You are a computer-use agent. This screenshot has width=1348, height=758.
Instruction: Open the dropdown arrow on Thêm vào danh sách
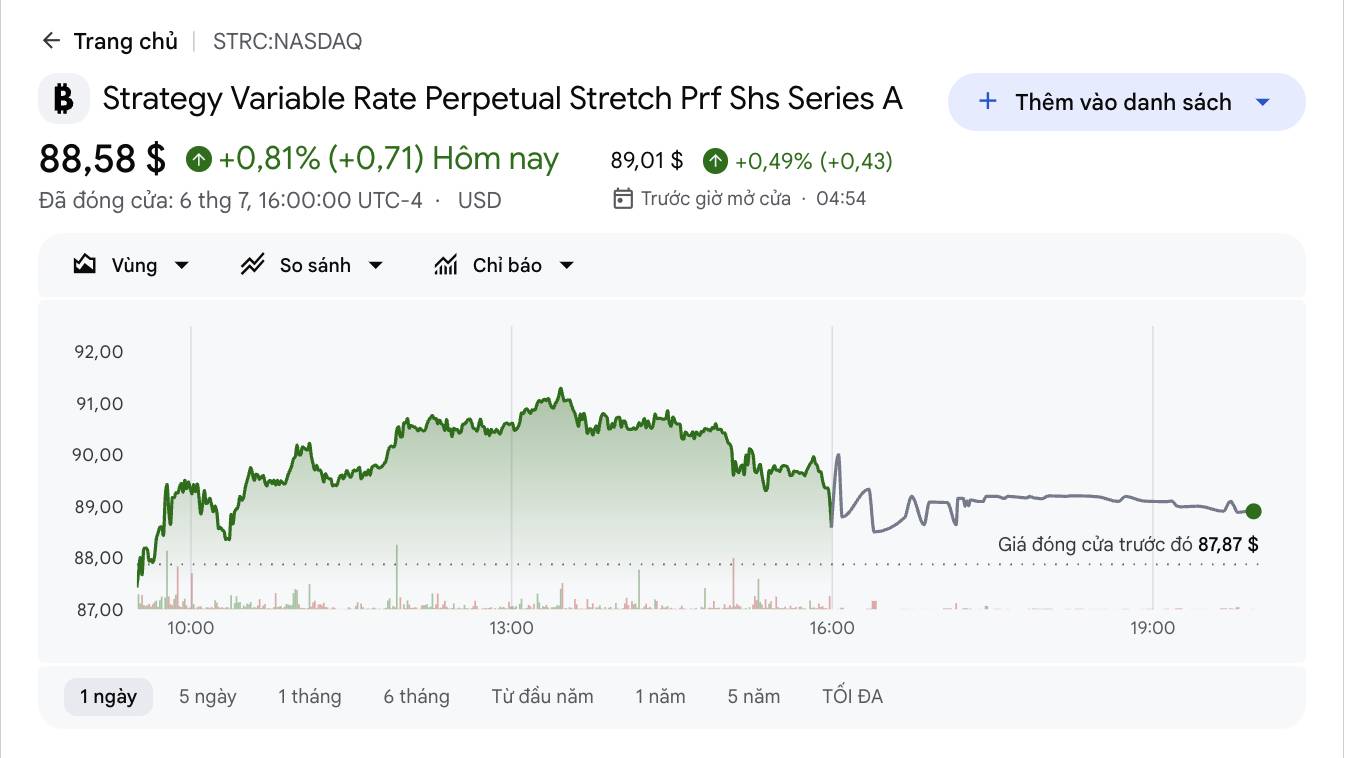tap(1262, 102)
